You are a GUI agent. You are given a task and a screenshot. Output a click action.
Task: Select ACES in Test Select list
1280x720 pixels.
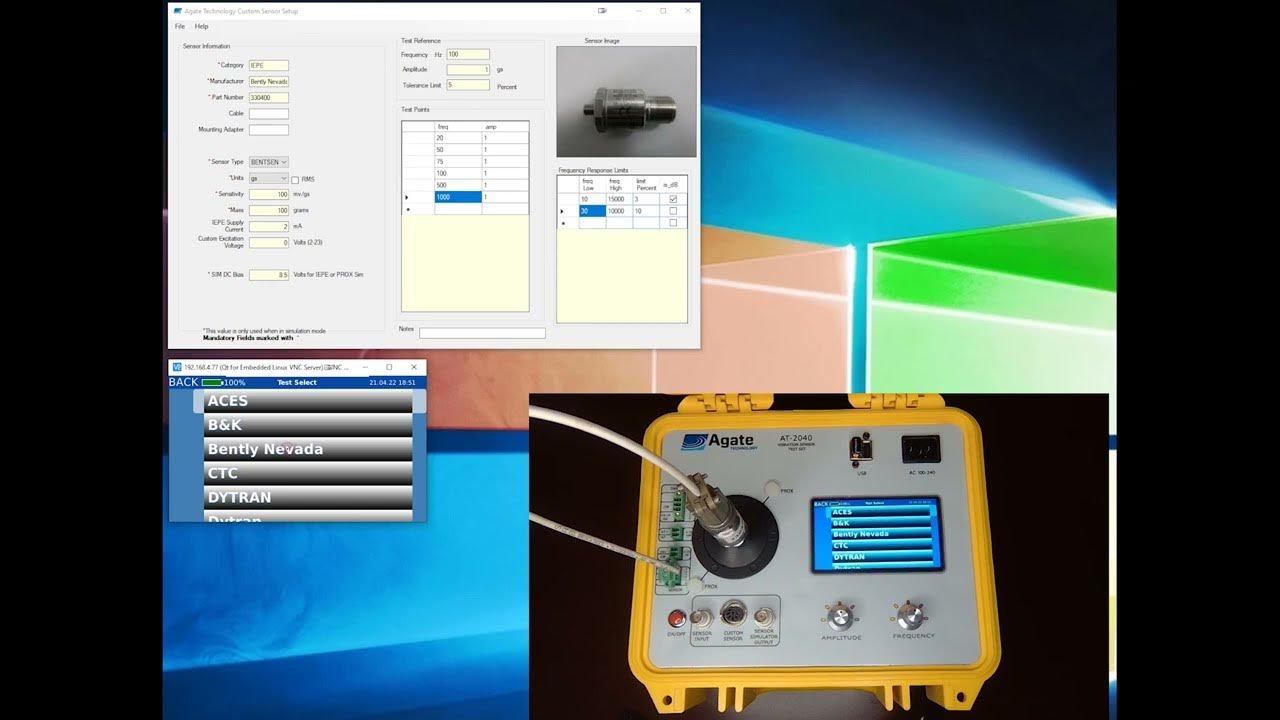tap(308, 401)
